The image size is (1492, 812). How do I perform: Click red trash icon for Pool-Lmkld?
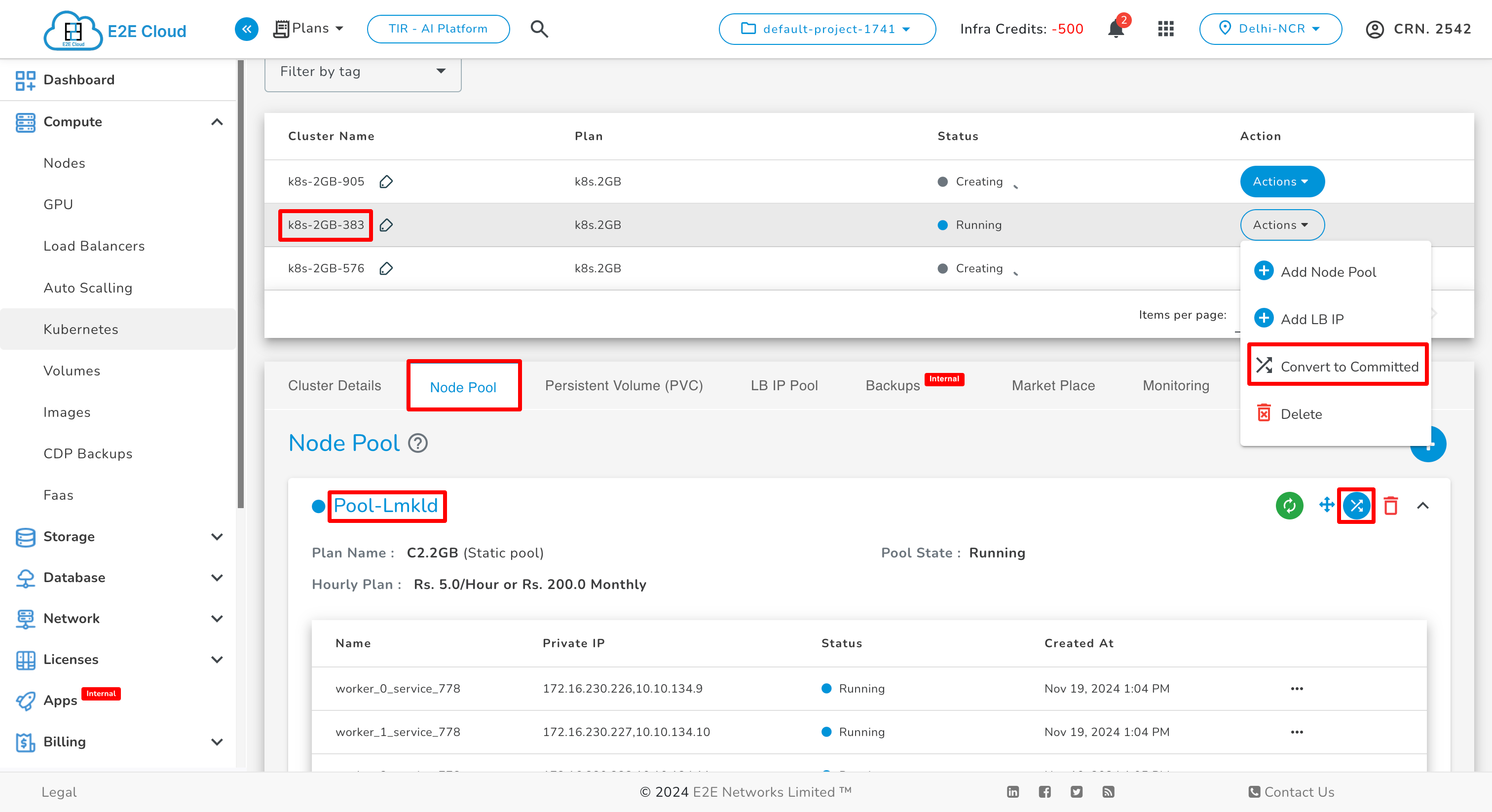tap(1390, 506)
